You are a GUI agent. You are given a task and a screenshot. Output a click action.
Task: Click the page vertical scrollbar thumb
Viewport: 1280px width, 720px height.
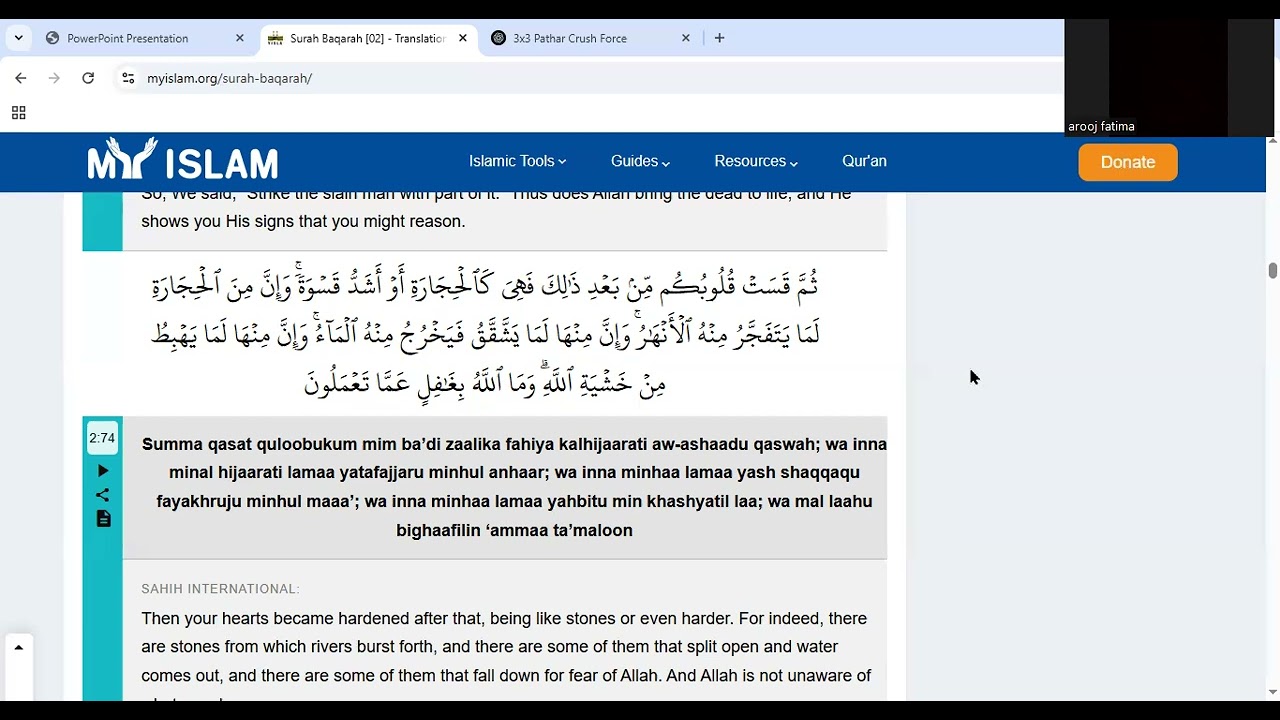click(x=1272, y=271)
